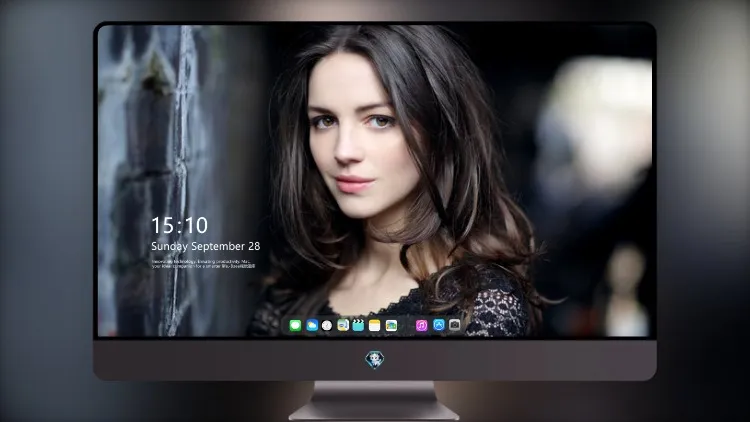Open the pink Music app in dock
This screenshot has height=422, width=750.
[x=421, y=326]
